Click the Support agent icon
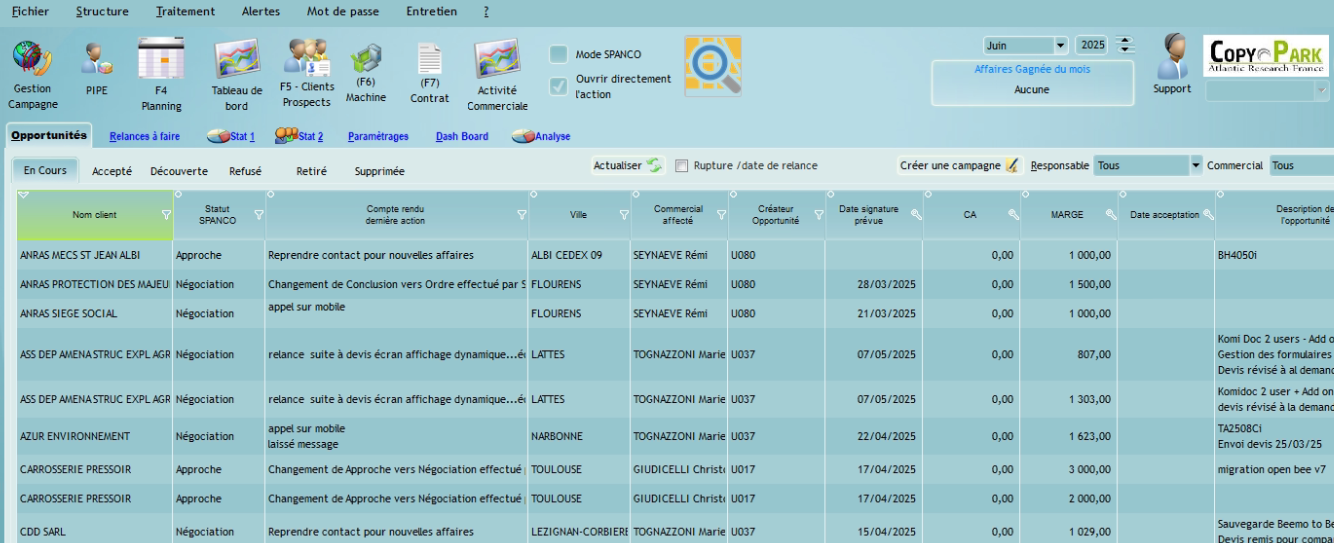 (x=1172, y=56)
